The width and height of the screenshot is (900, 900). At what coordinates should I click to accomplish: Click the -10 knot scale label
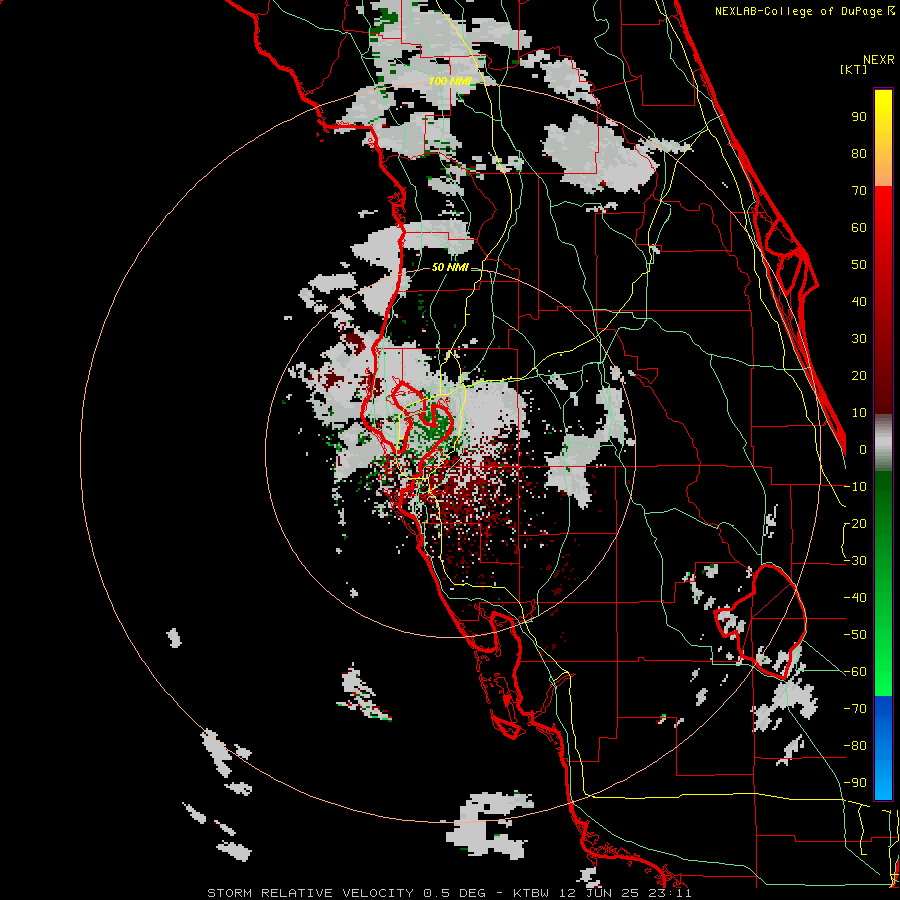click(x=855, y=487)
